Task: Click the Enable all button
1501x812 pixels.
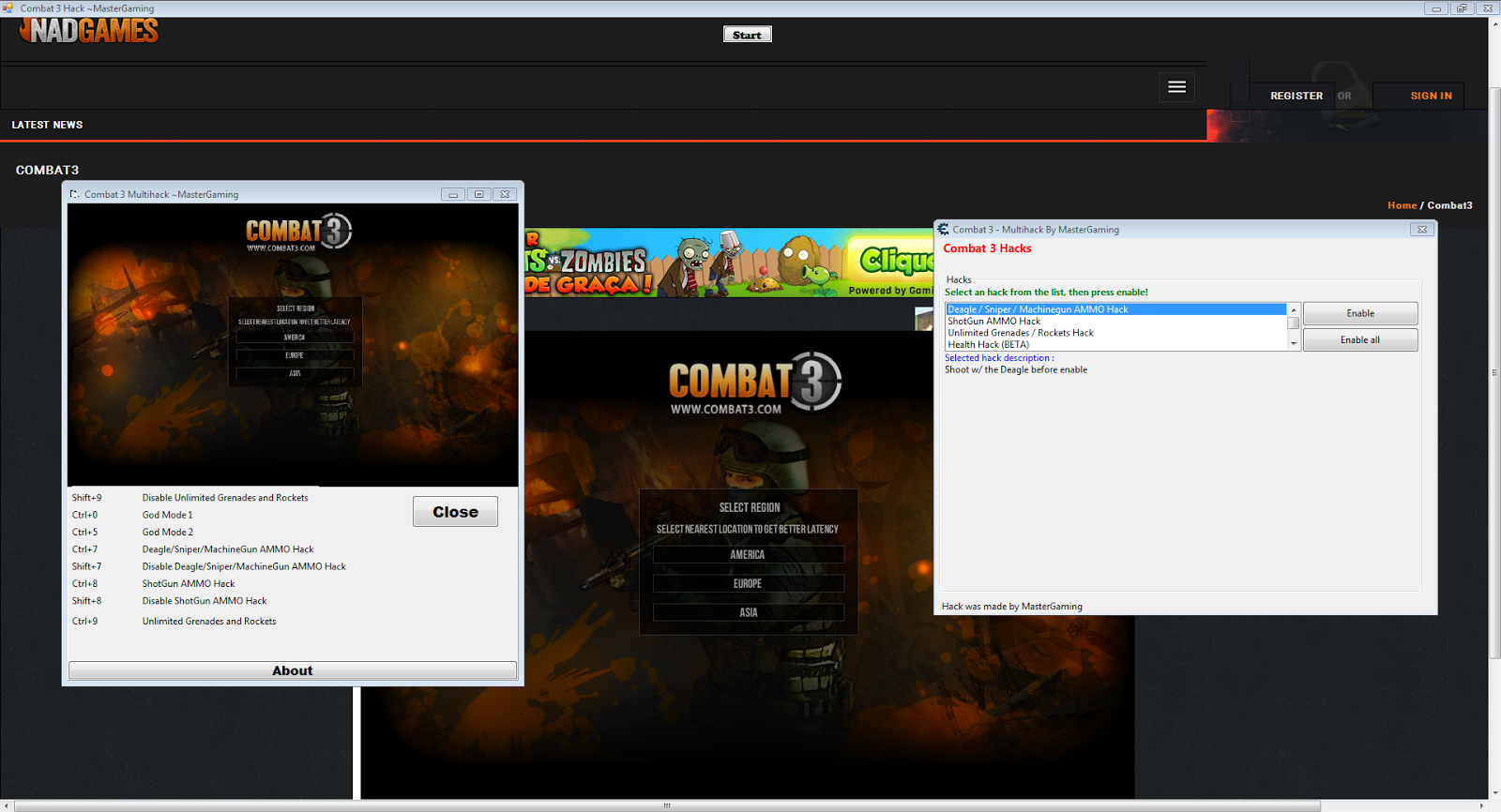Action: click(1360, 339)
